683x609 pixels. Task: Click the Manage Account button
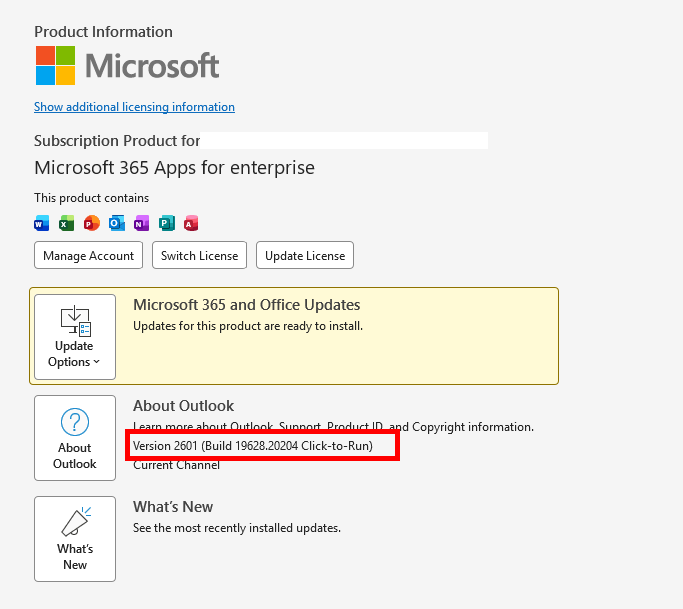coord(88,255)
